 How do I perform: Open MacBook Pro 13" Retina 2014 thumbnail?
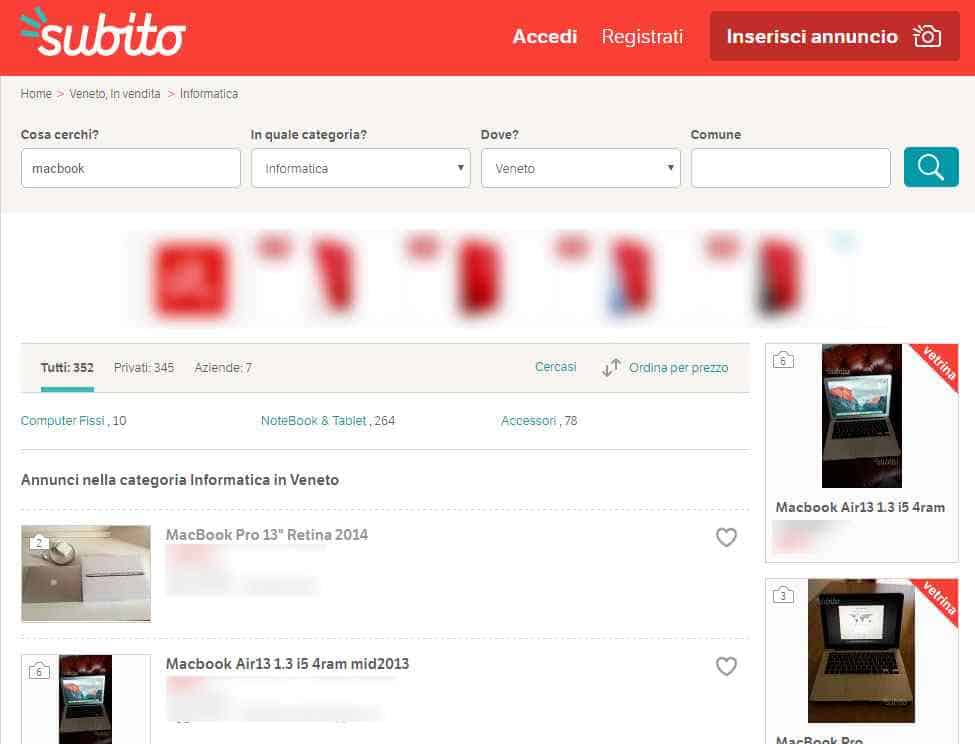pos(86,573)
